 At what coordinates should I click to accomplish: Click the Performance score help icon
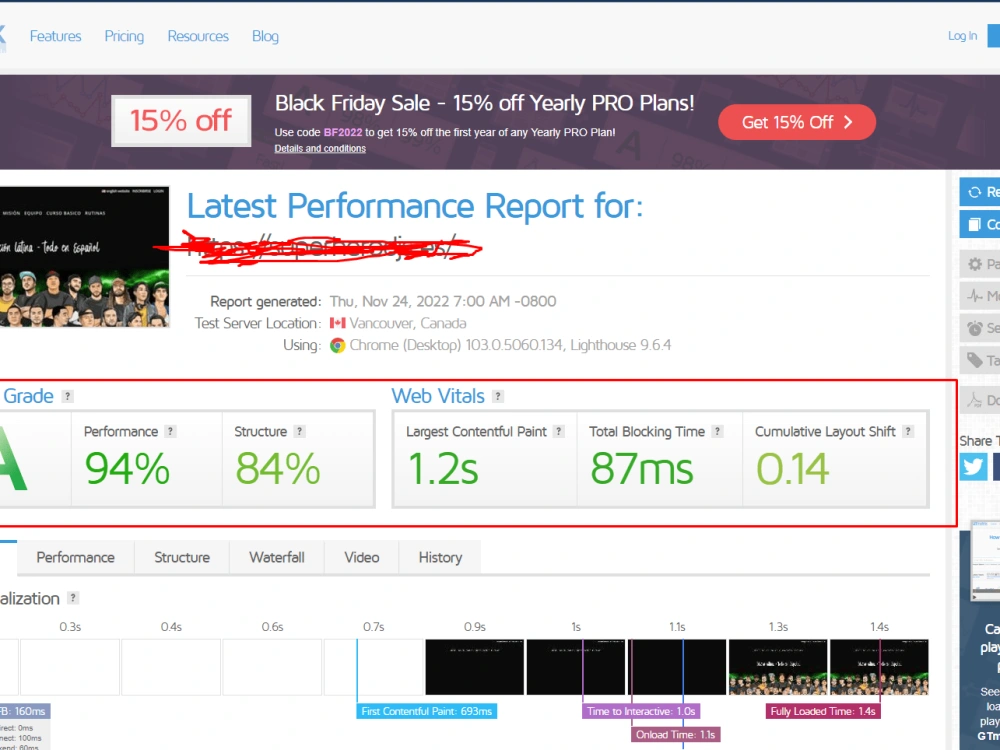pyautogui.click(x=170, y=431)
